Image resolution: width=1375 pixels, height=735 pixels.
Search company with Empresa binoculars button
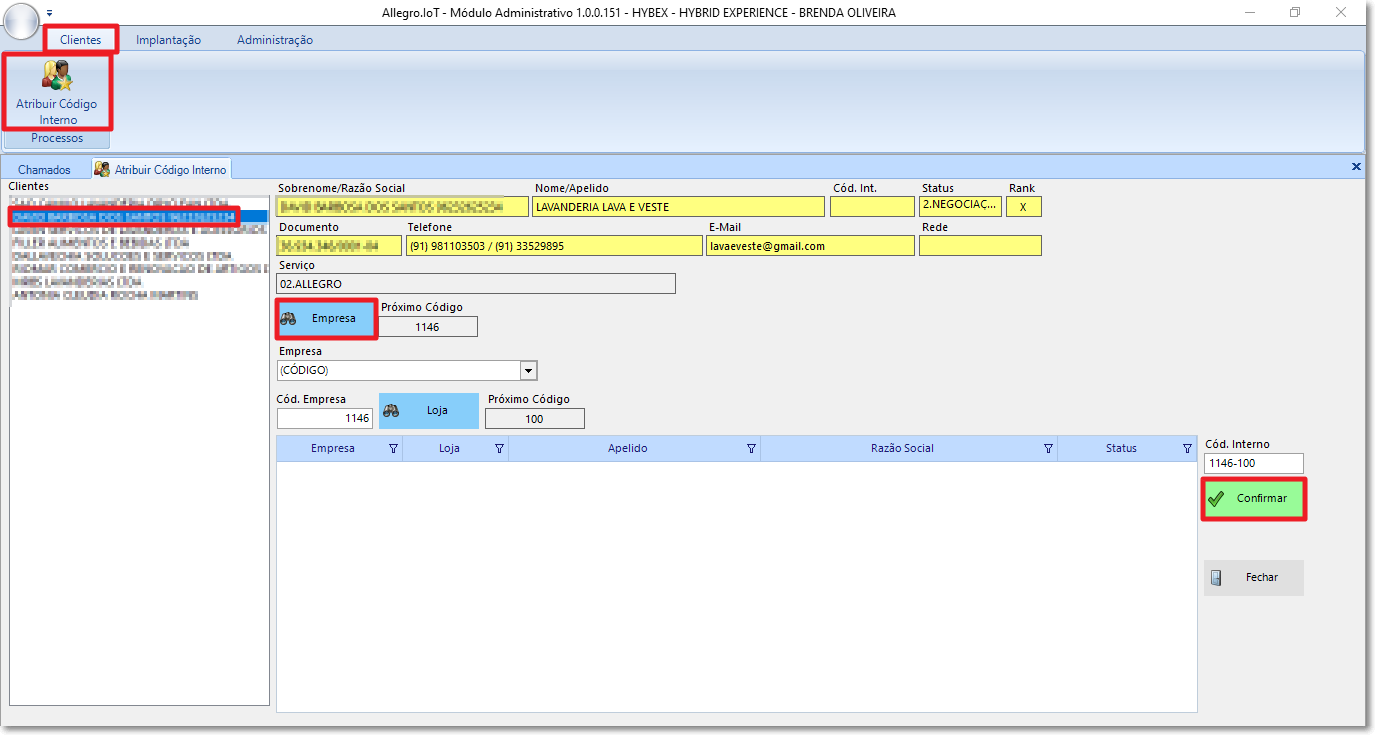[x=326, y=318]
